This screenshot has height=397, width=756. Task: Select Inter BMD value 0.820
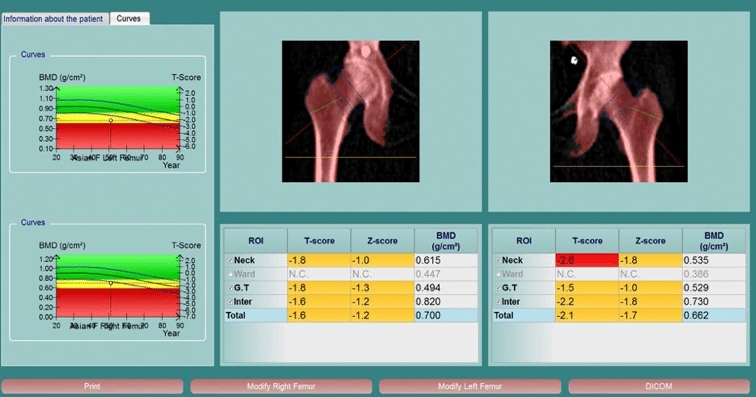(x=446, y=302)
